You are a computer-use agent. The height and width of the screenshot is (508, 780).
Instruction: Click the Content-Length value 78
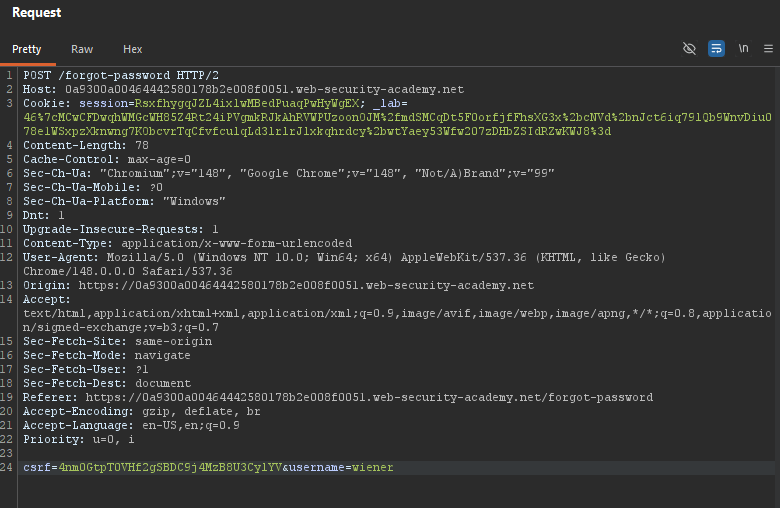click(x=142, y=145)
